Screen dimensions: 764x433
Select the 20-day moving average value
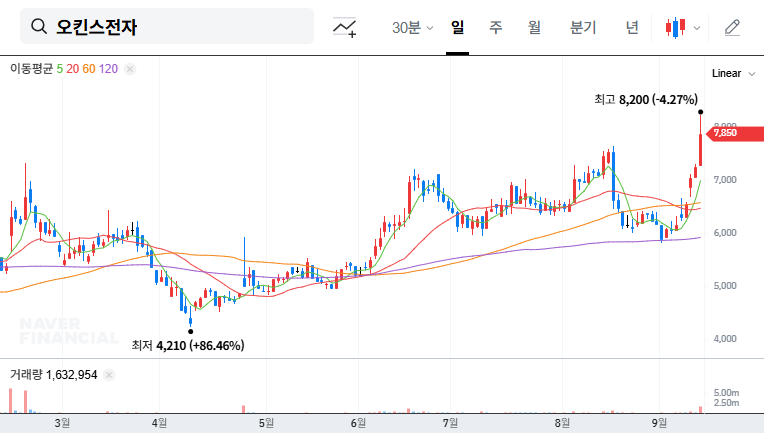tap(73, 69)
